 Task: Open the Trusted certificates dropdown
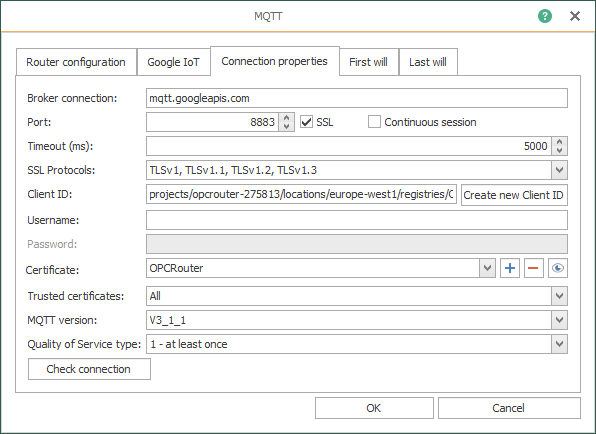[559, 296]
